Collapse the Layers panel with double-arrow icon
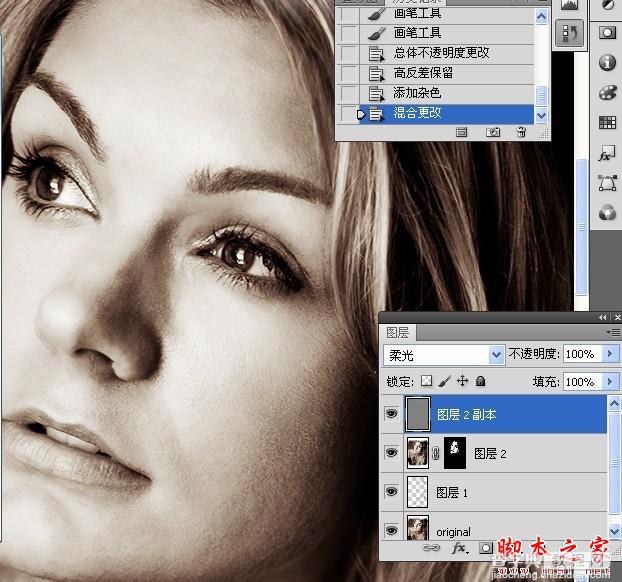This screenshot has height=582, width=622. tap(603, 317)
